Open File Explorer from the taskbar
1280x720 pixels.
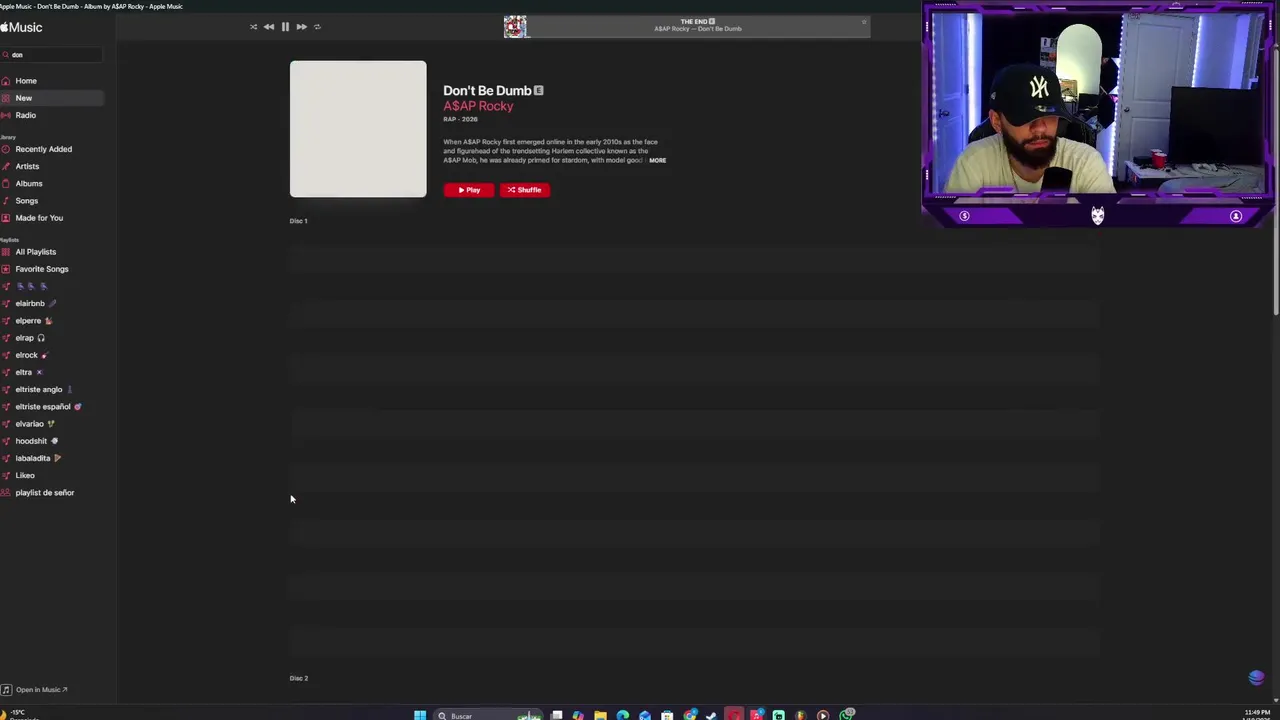[600, 715]
